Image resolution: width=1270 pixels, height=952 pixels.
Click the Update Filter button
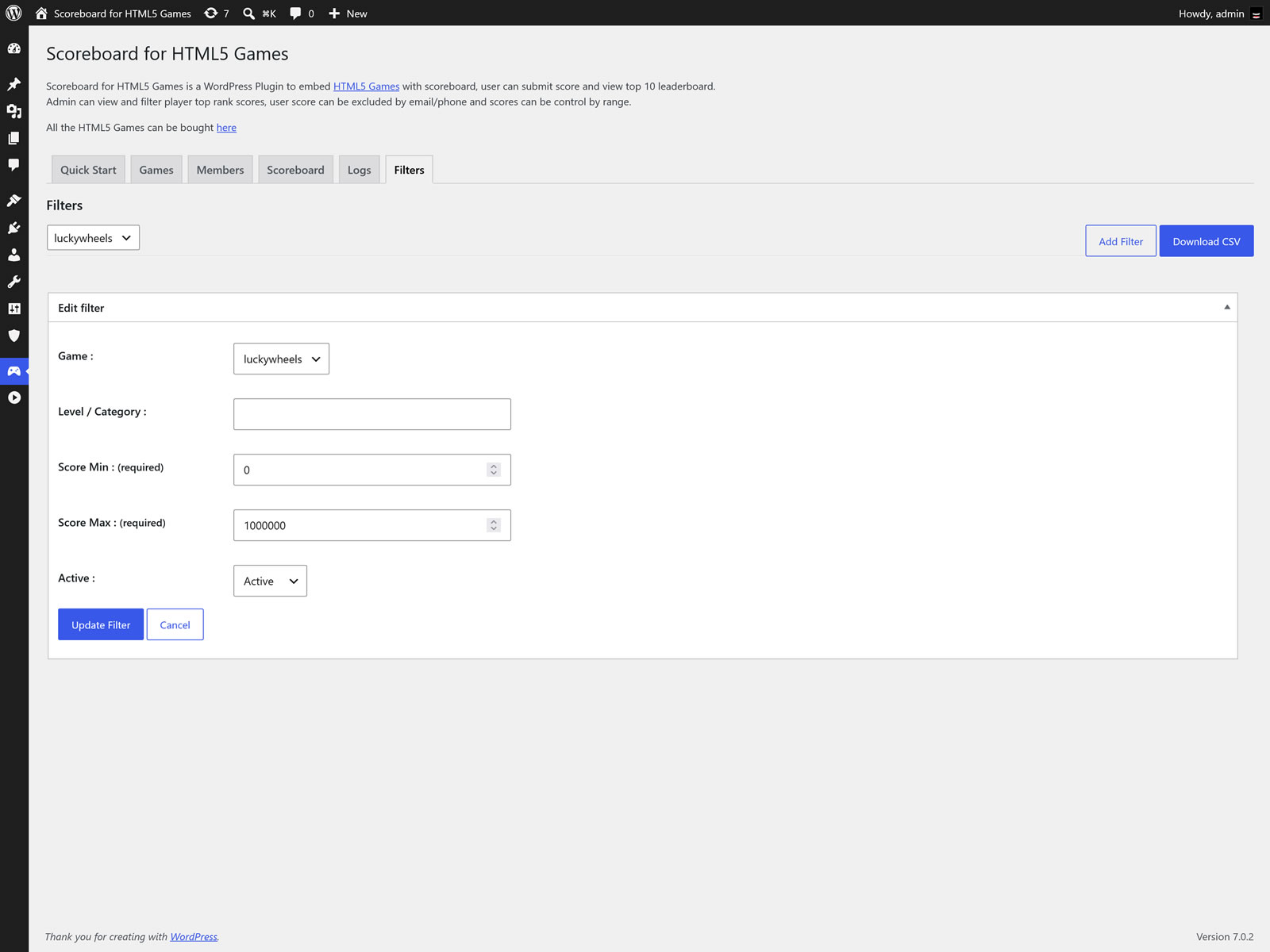101,624
